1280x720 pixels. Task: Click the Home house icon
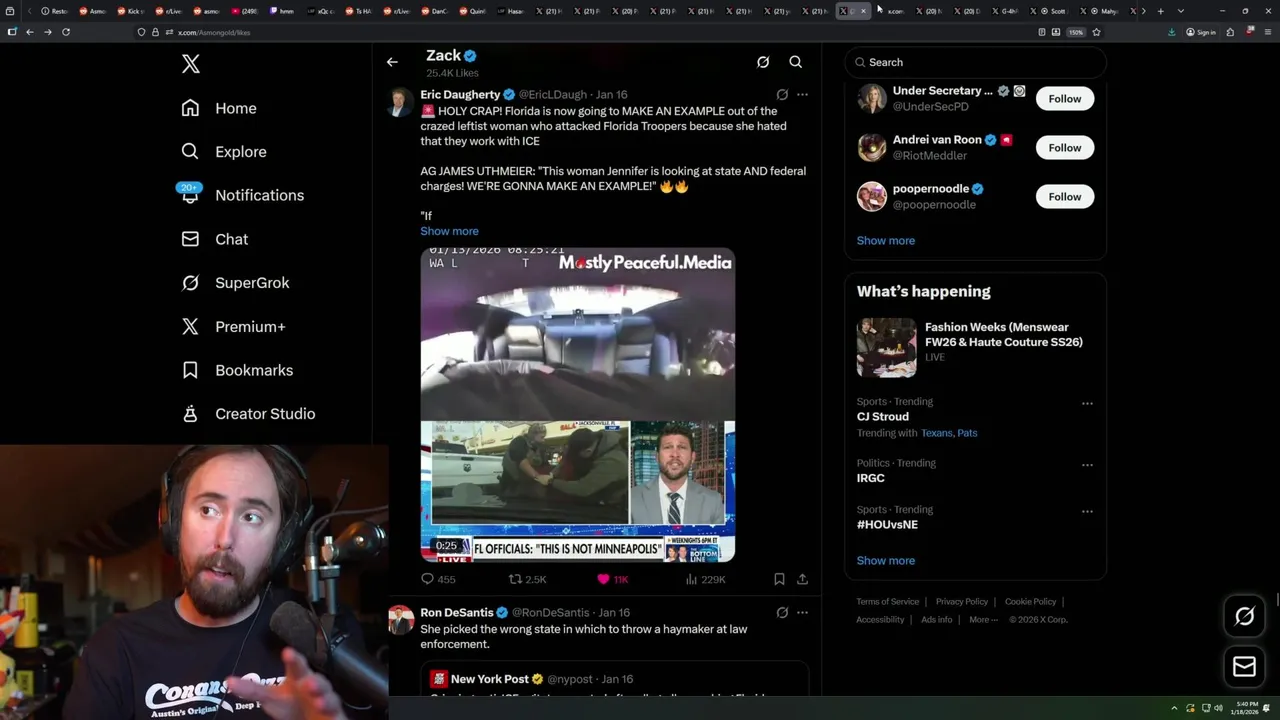190,108
